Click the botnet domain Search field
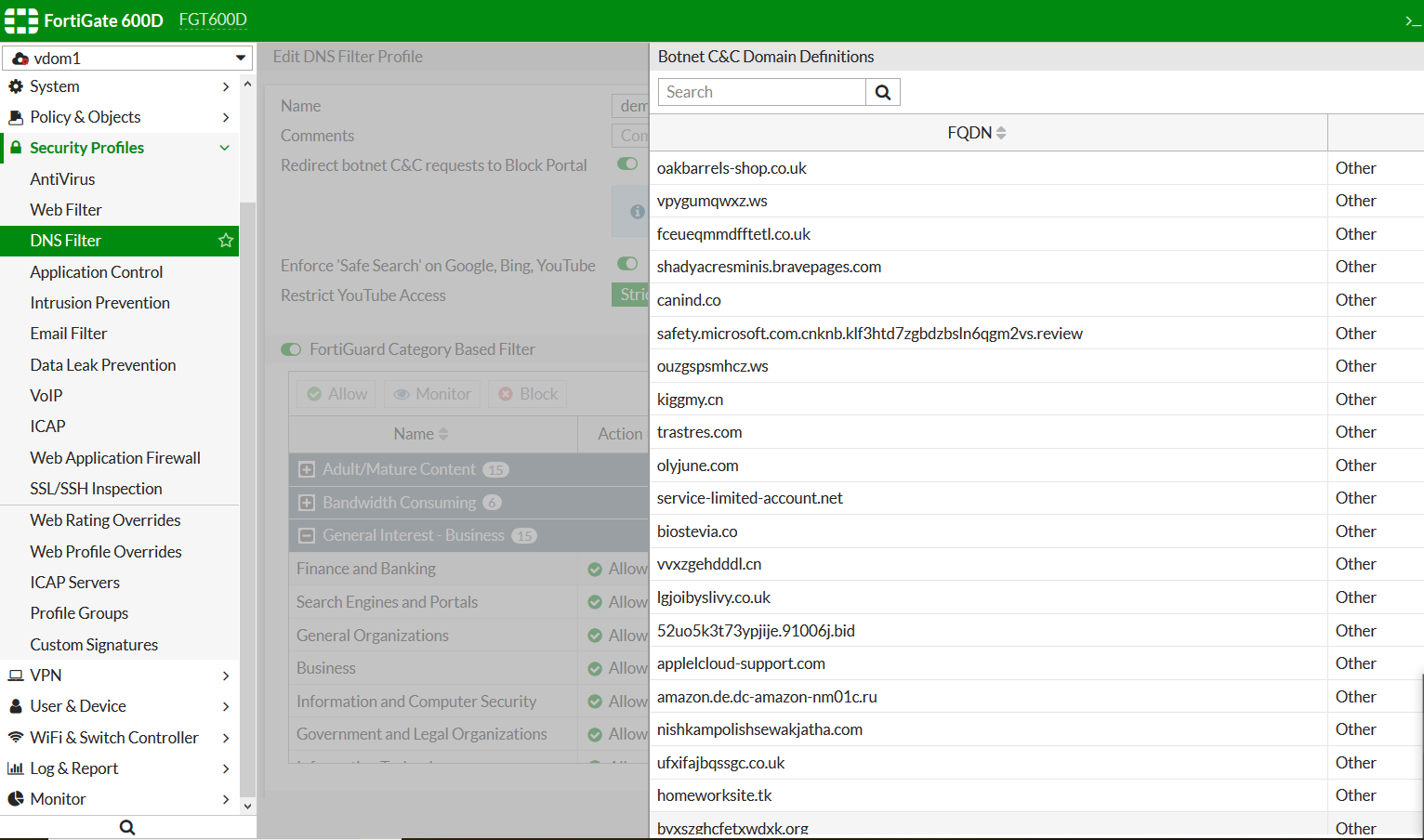Viewport: 1424px width, 840px height. [762, 92]
